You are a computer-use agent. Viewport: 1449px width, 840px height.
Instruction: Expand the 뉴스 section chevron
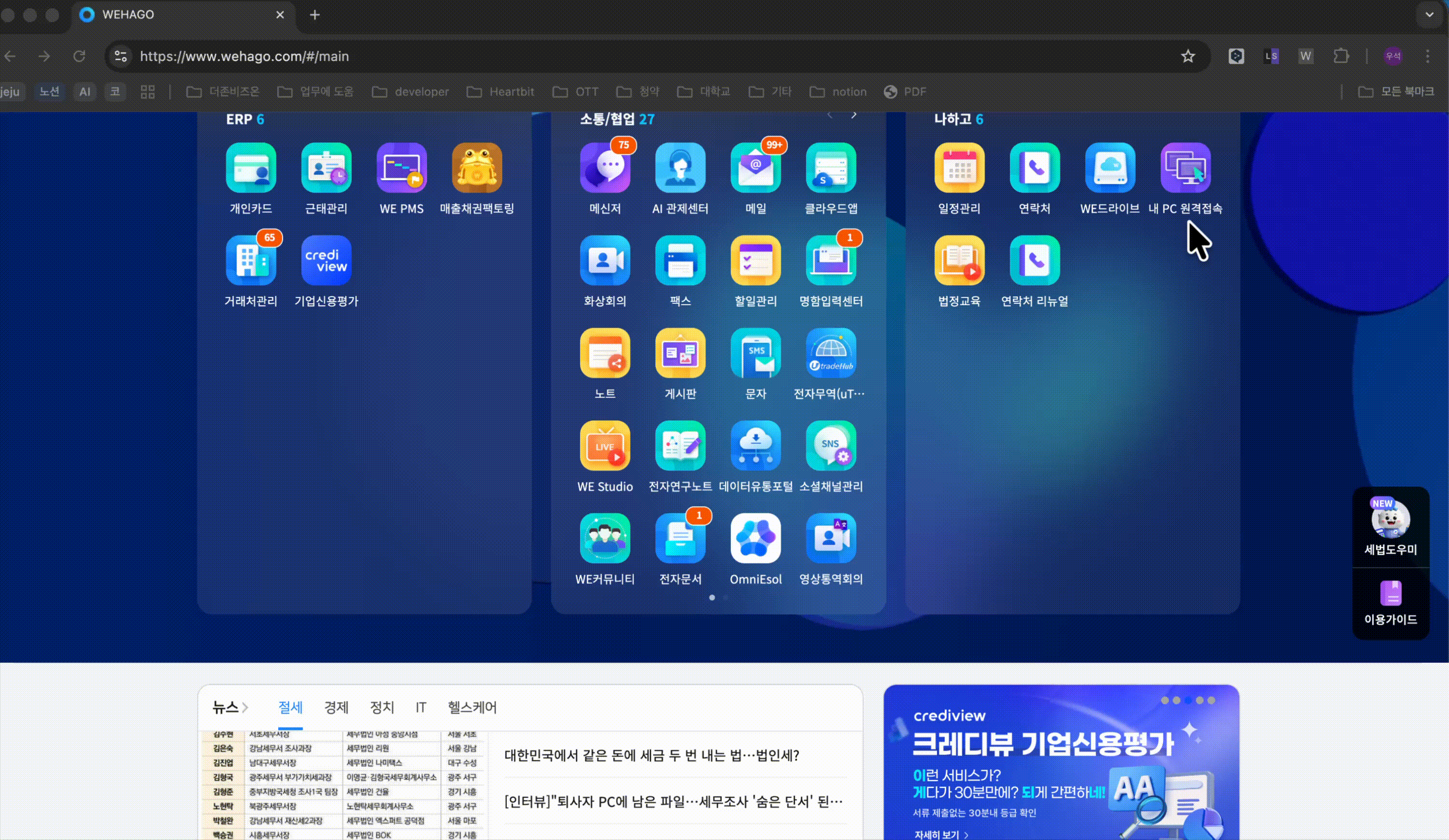[x=245, y=708]
